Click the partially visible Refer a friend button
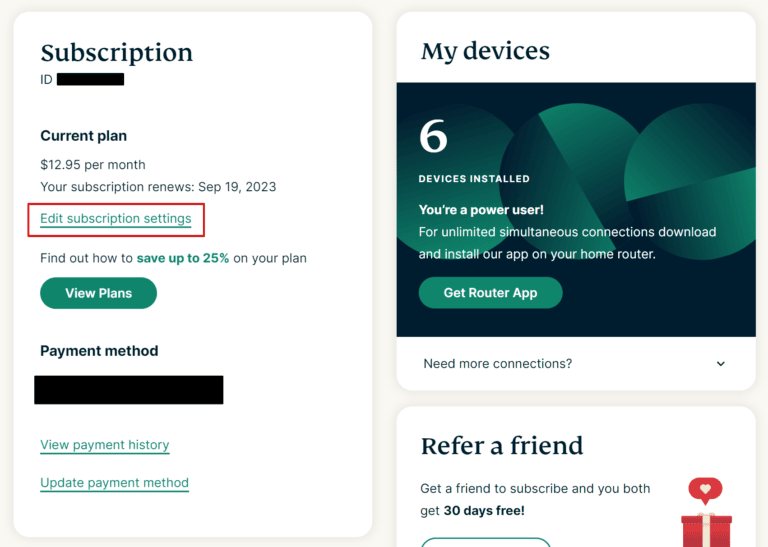Image resolution: width=768 pixels, height=547 pixels. point(485,542)
